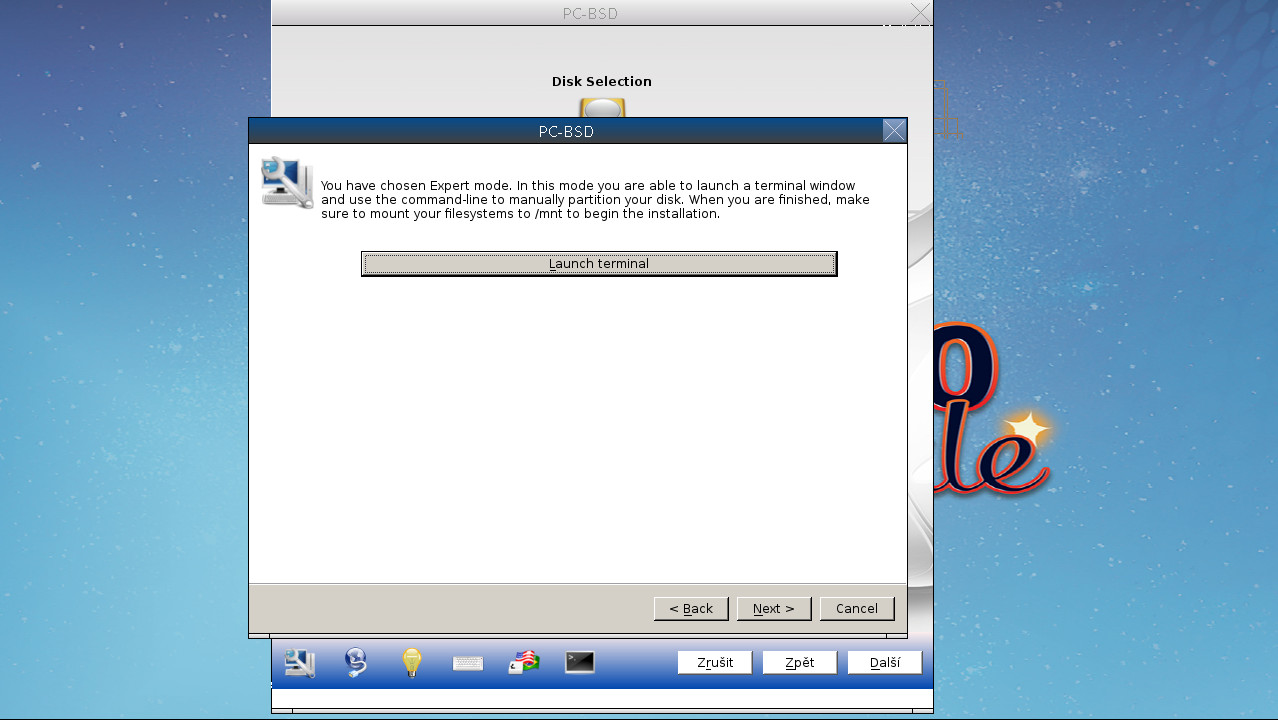
Task: Click the Next button in the dialog
Action: [x=774, y=608]
